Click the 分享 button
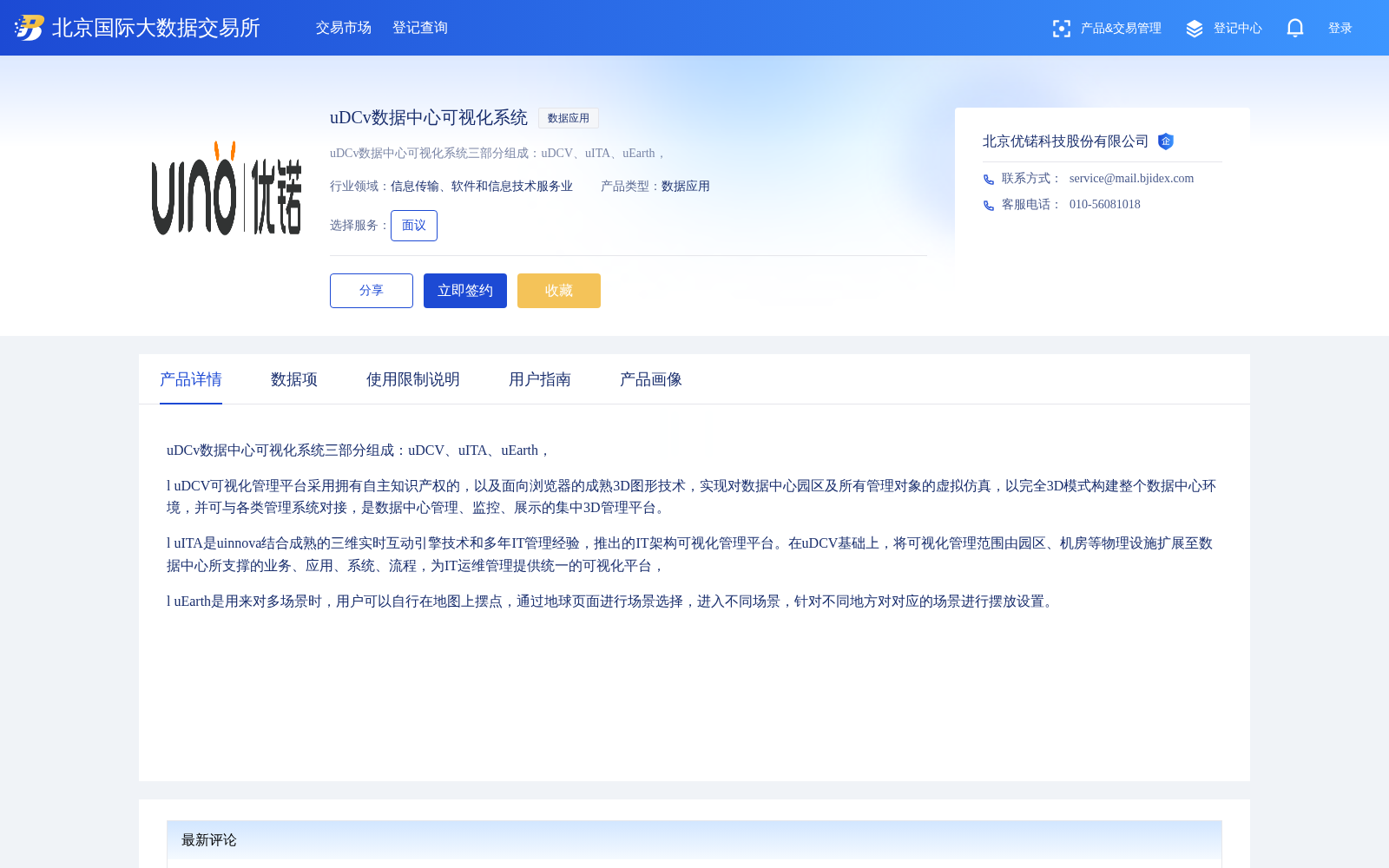Viewport: 1389px width, 868px height. click(x=372, y=291)
